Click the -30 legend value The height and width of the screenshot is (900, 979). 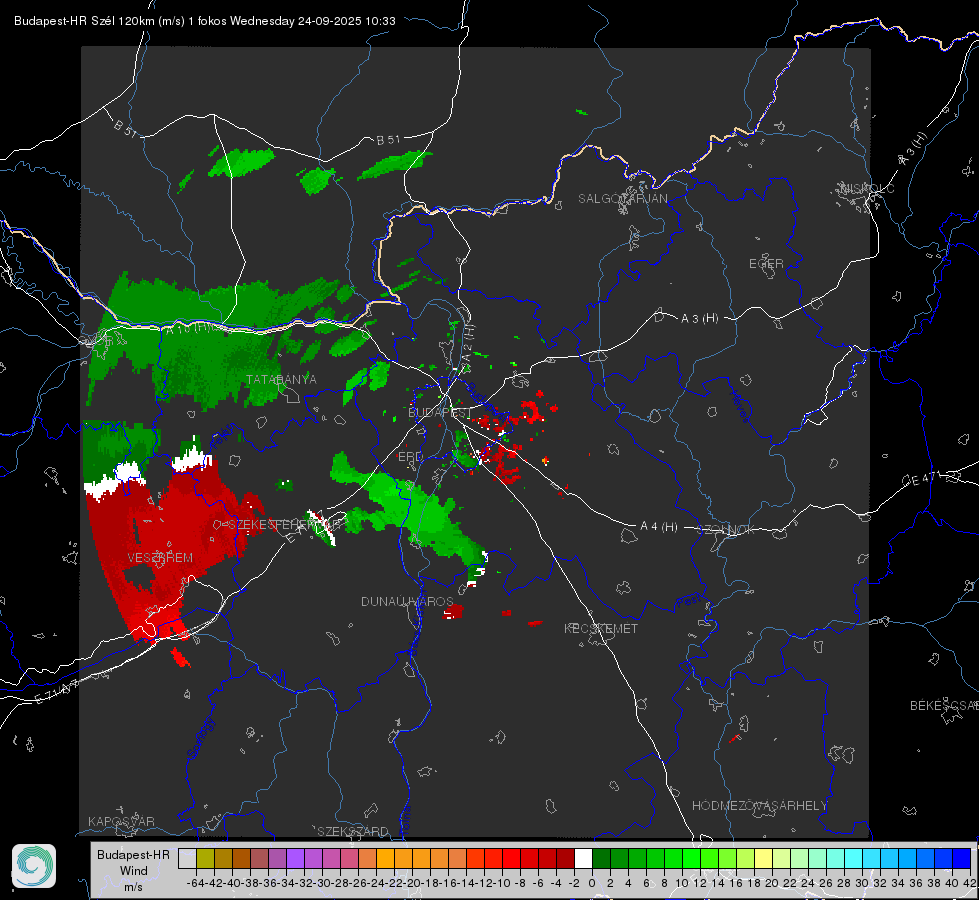(x=322, y=883)
